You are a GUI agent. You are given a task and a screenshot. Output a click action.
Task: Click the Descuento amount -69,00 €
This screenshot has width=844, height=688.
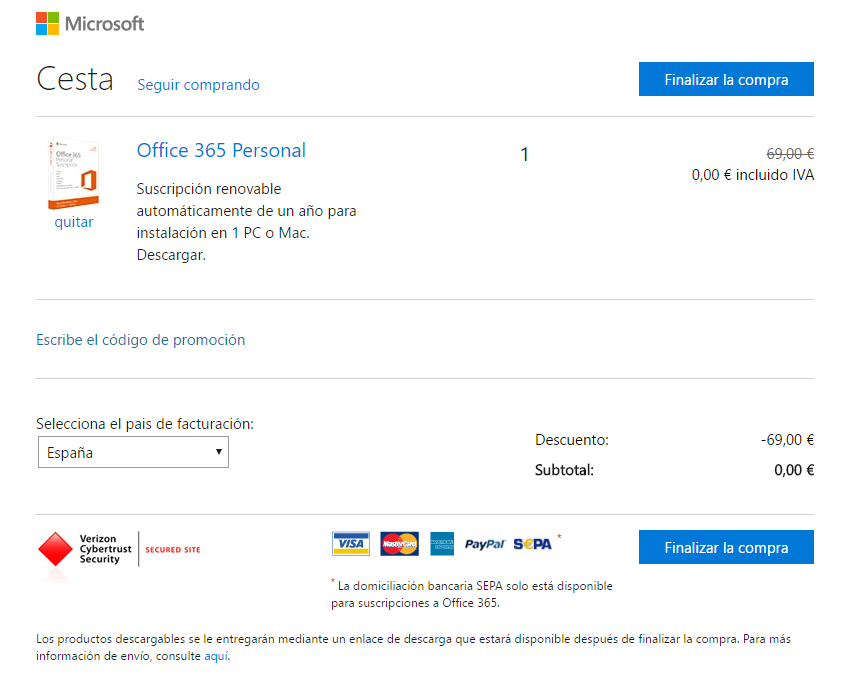787,440
